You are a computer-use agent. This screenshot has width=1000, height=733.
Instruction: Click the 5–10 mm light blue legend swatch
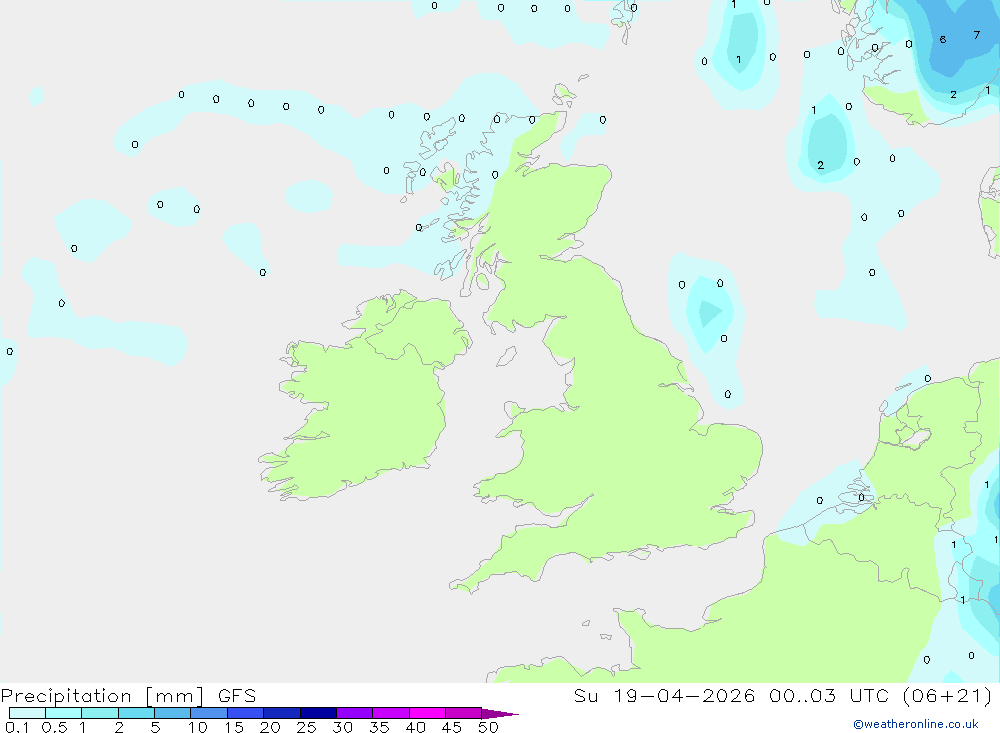coord(173,713)
